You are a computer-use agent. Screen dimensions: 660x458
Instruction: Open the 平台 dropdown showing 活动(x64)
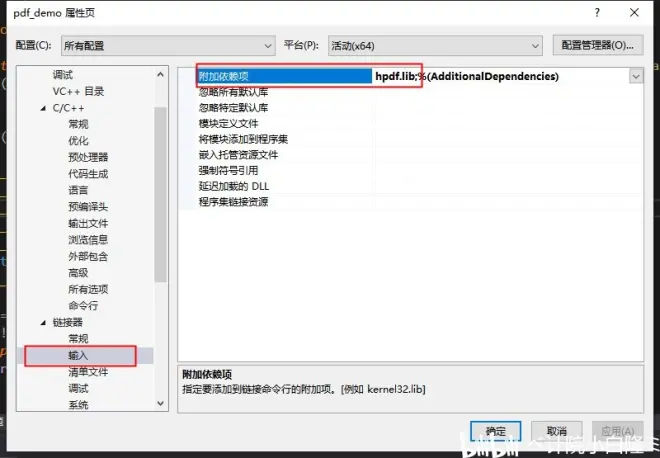435,45
